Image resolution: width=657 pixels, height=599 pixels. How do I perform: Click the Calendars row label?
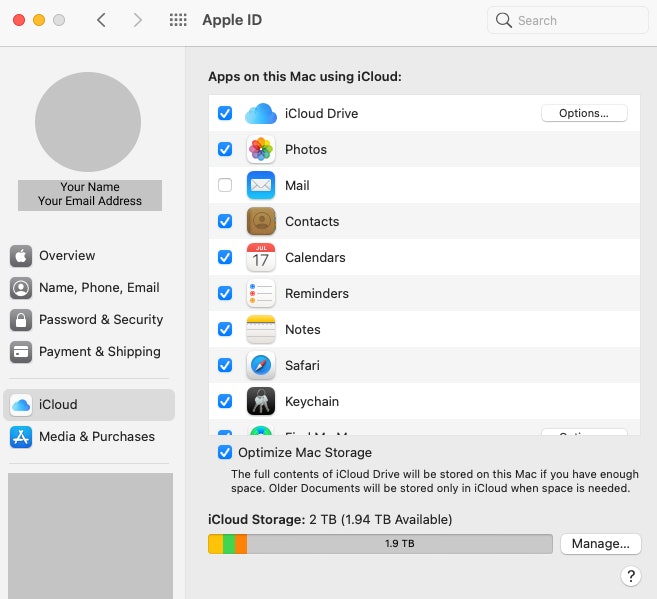coord(315,257)
